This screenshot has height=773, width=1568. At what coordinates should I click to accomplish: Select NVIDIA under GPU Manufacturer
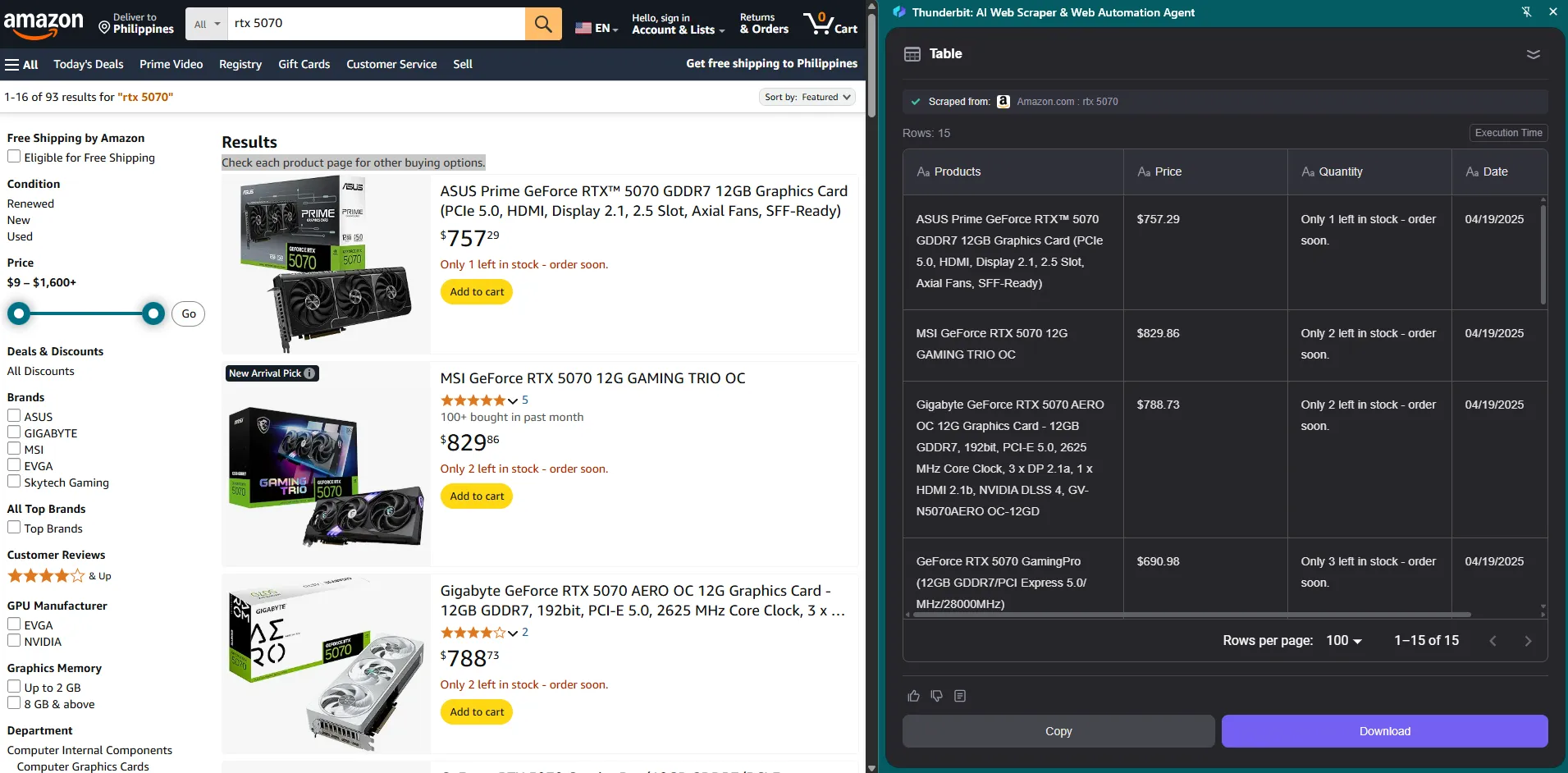pyautogui.click(x=14, y=641)
